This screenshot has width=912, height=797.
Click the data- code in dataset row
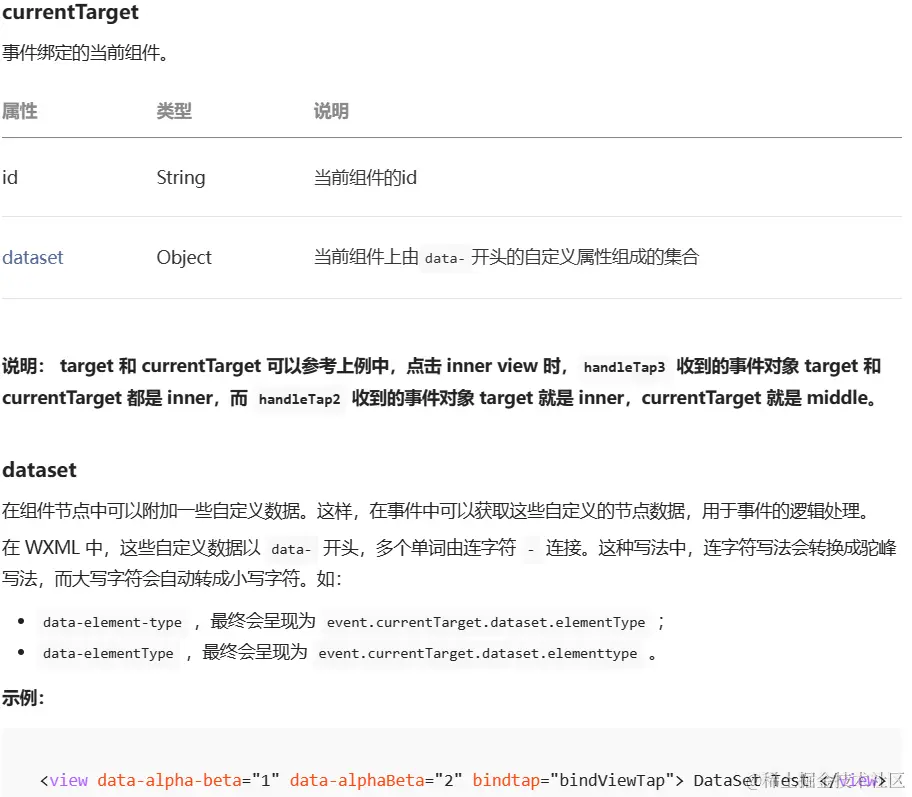pos(444,258)
